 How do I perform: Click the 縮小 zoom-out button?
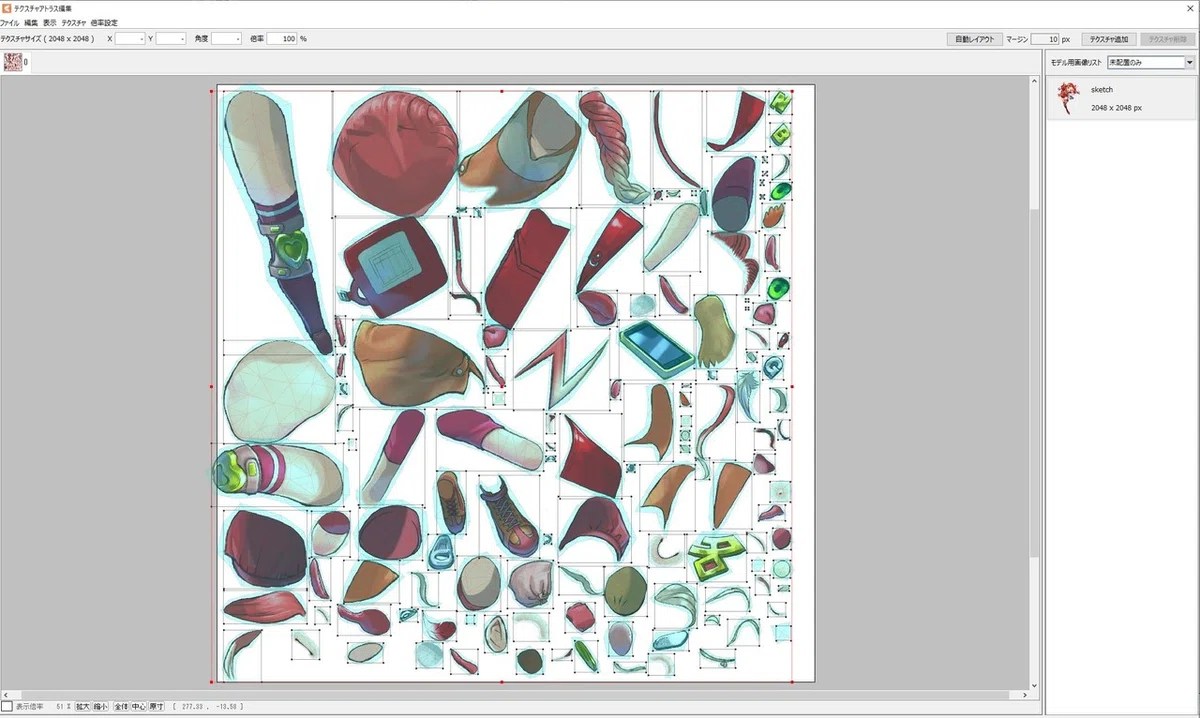101,707
